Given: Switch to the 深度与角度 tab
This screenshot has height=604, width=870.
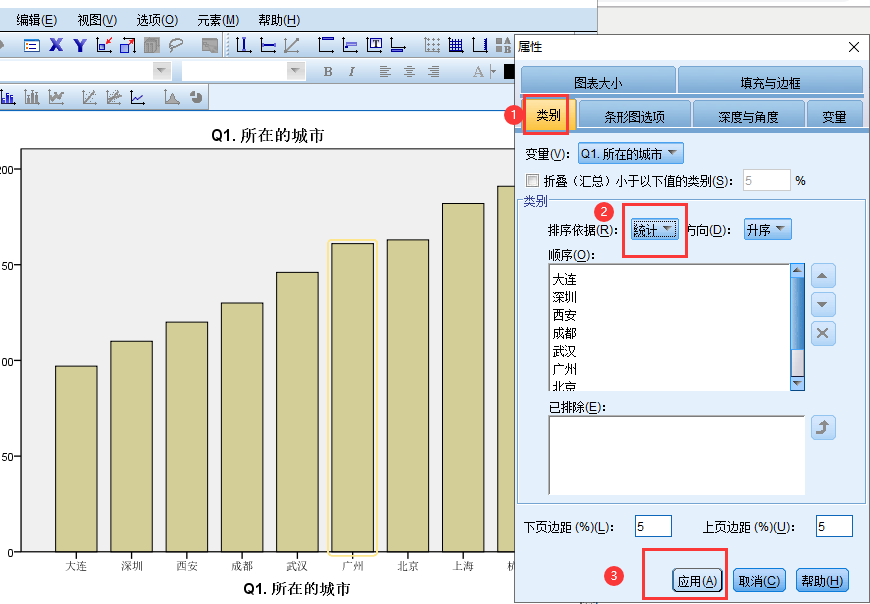Looking at the screenshot, I should [x=749, y=115].
